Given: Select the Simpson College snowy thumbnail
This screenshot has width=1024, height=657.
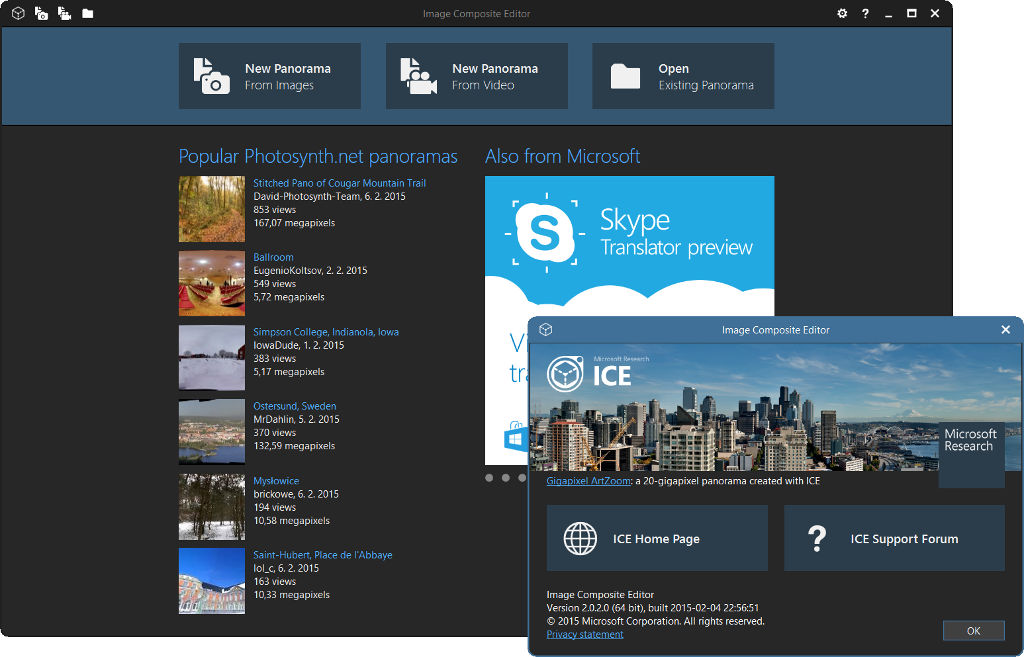Looking at the screenshot, I should (x=212, y=358).
